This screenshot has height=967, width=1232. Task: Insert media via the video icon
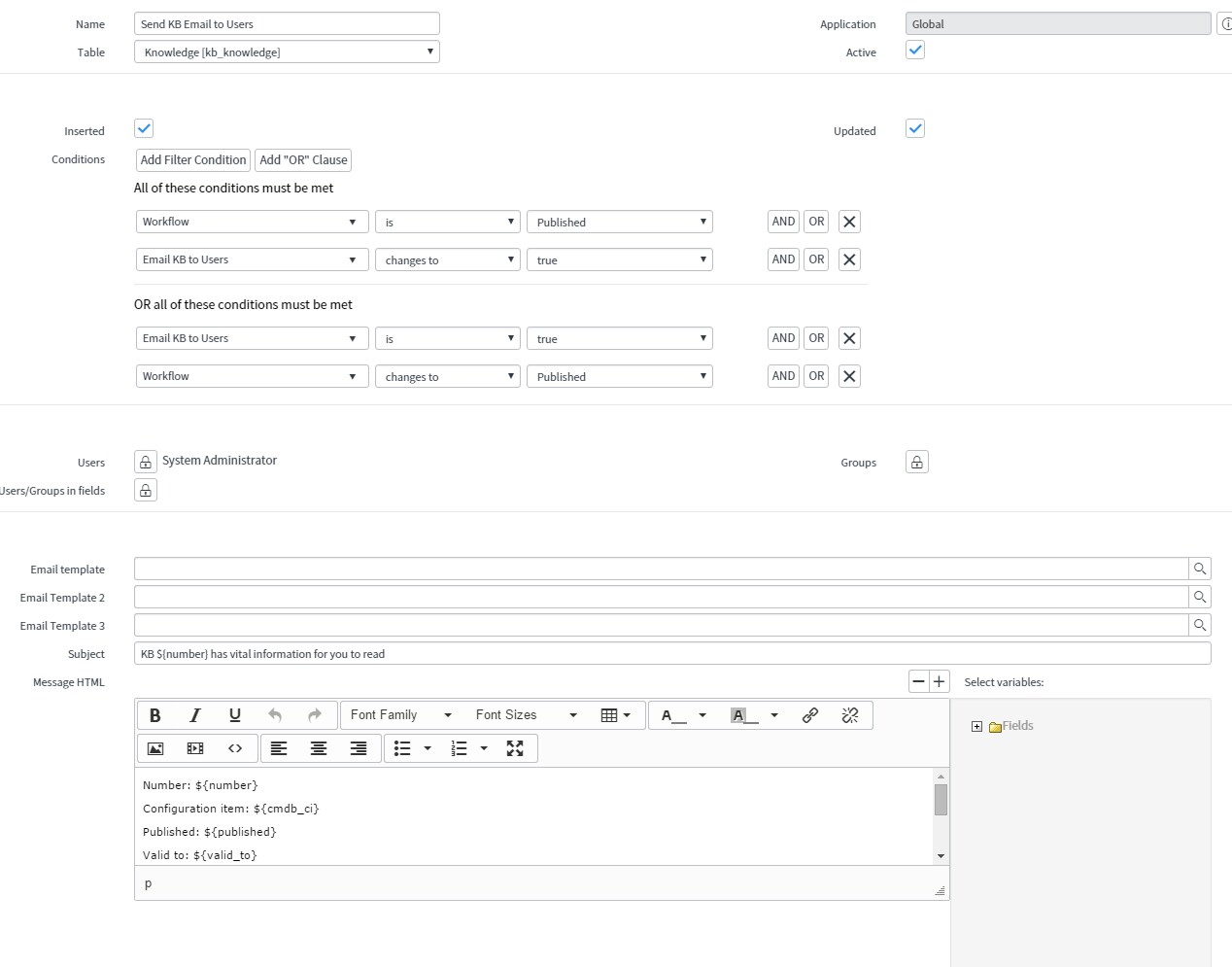[195, 748]
